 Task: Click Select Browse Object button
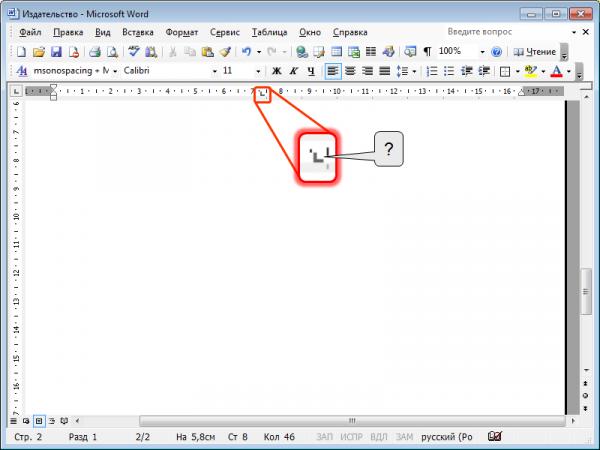585,396
